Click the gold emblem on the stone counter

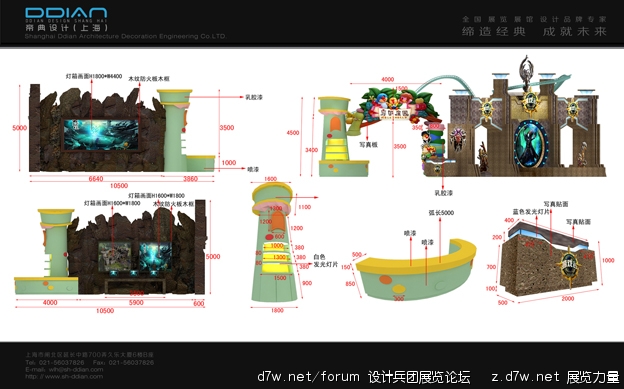(x=570, y=266)
